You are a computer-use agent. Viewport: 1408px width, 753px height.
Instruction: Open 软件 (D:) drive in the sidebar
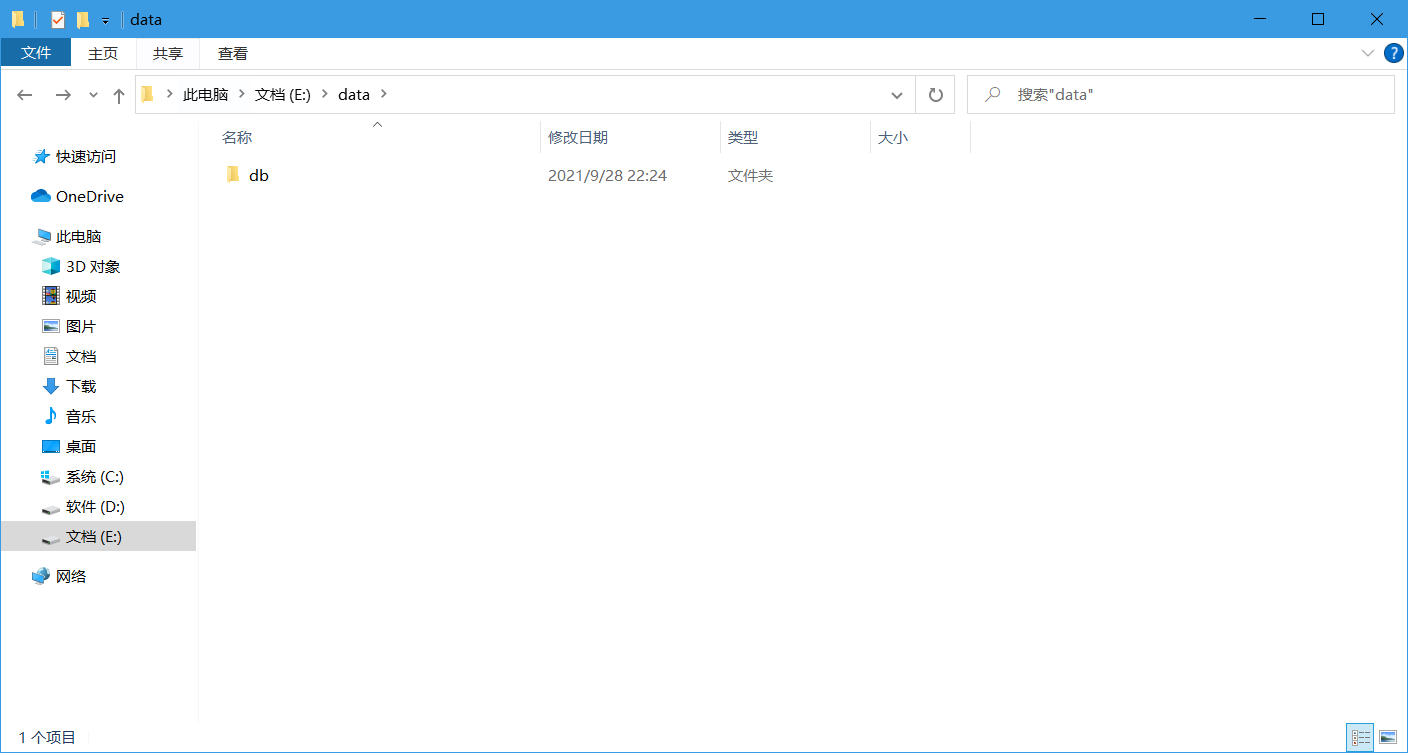coord(95,506)
